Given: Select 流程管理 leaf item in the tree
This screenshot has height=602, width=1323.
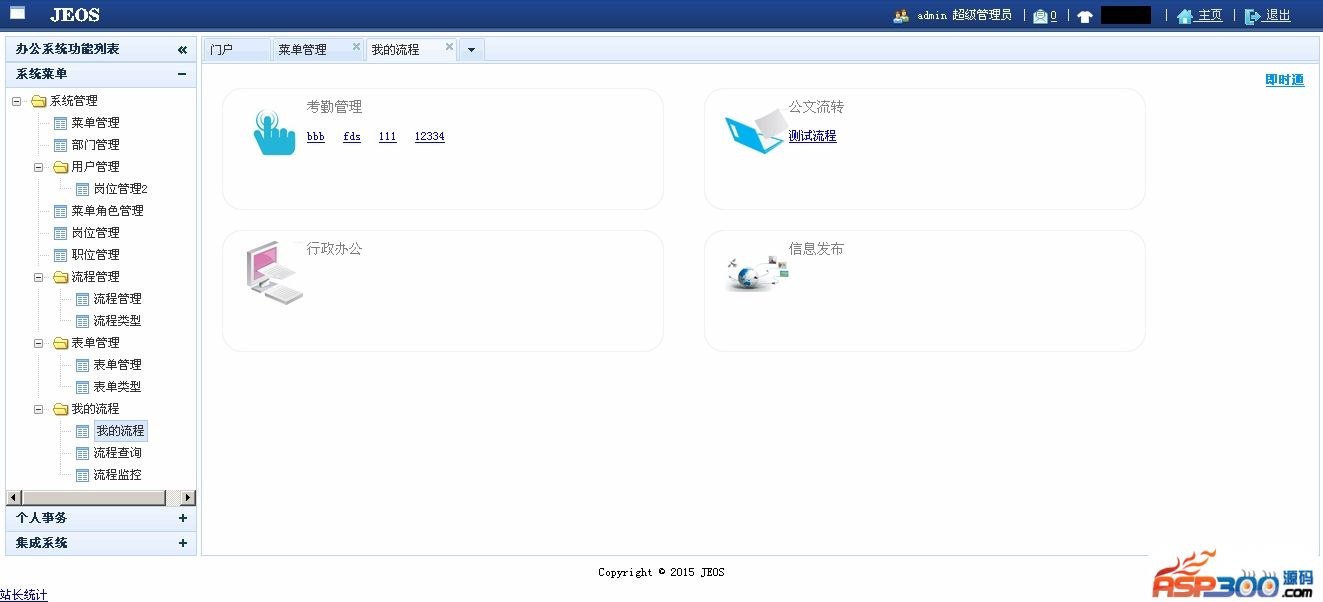Looking at the screenshot, I should (x=117, y=299).
